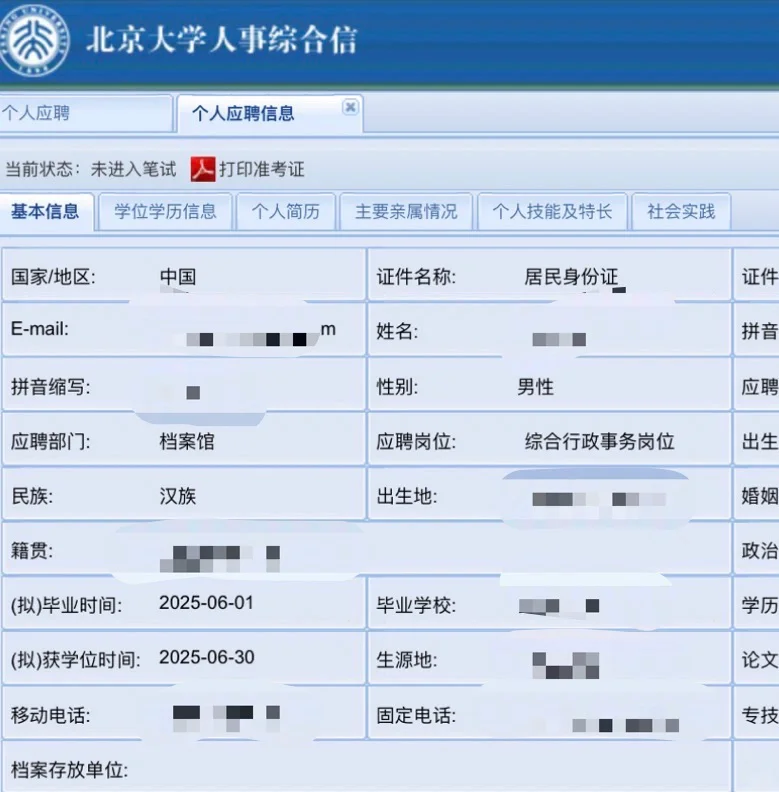Click the blurred 固定电话 number value
Screen dimensions: 779x792
pyautogui.click(x=625, y=725)
